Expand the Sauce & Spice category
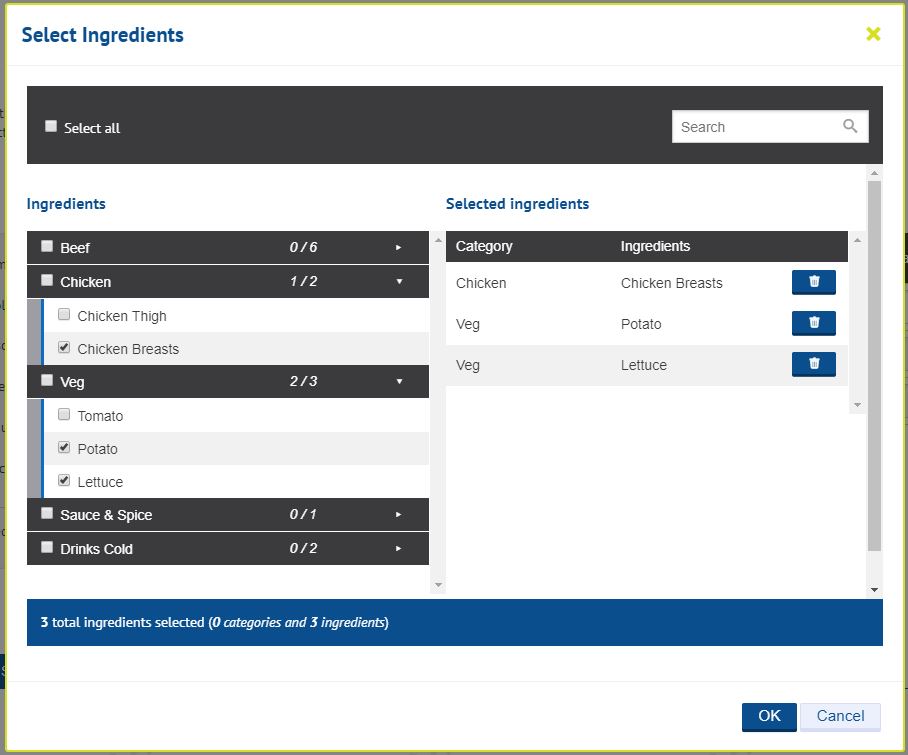The height and width of the screenshot is (755, 908). click(x=398, y=515)
